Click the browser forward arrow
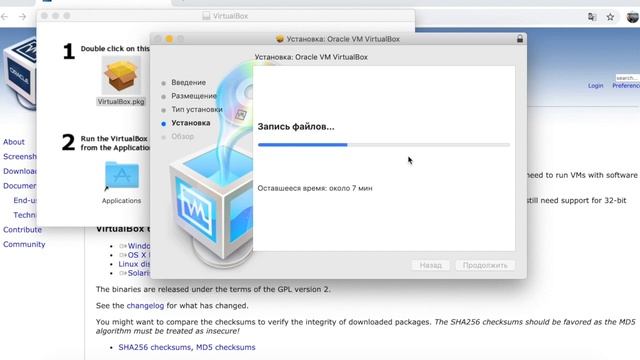This screenshot has height=360, width=640. click(x=22, y=17)
